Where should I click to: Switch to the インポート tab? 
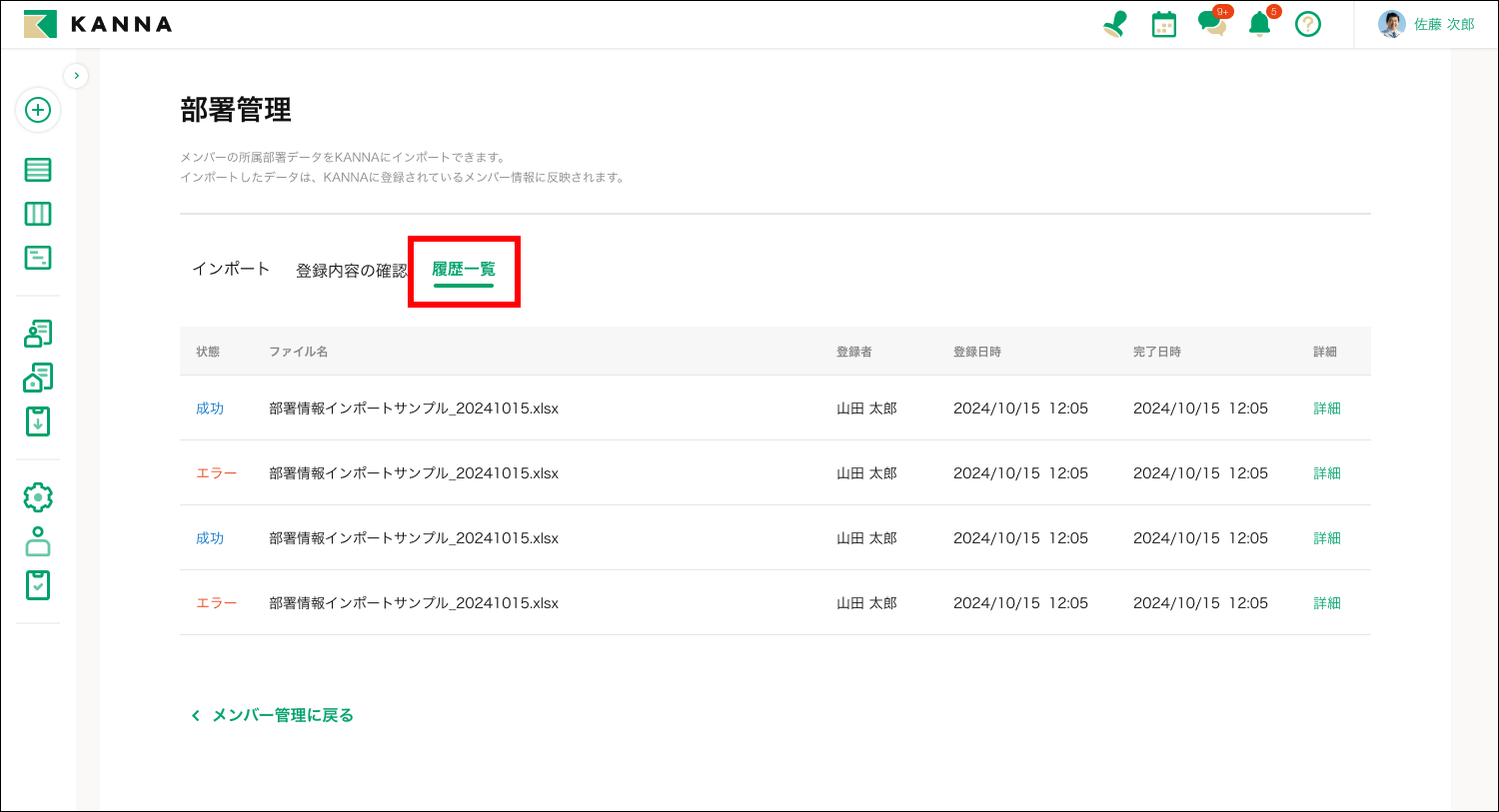pyautogui.click(x=231, y=269)
